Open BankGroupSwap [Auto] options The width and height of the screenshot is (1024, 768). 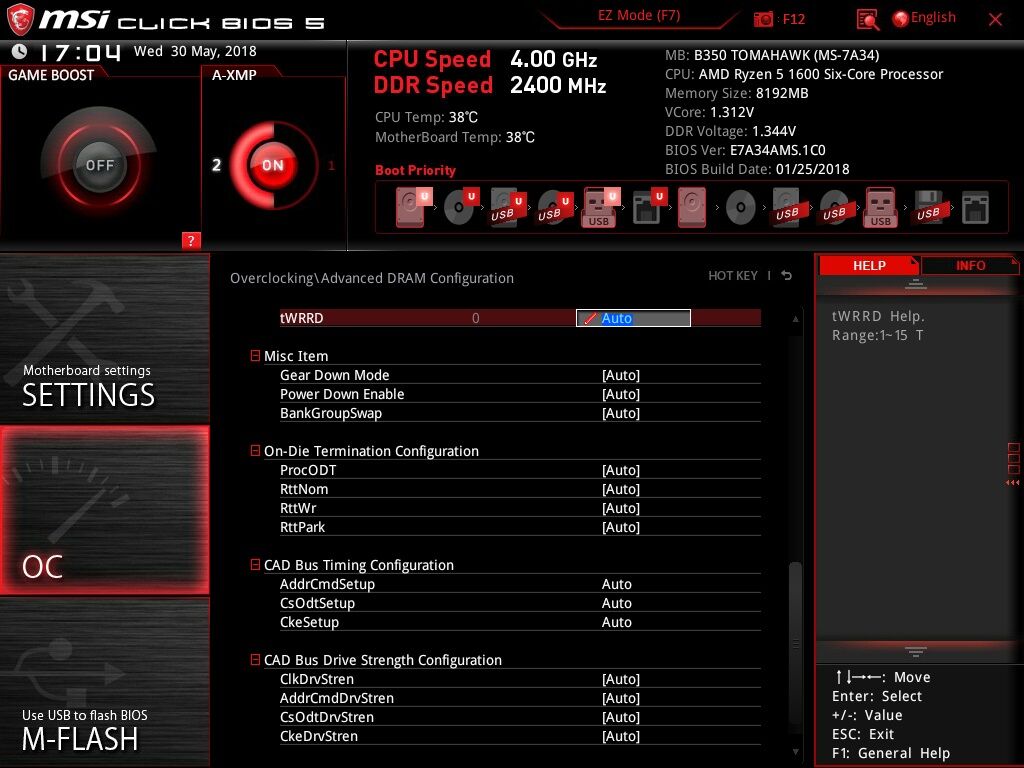click(620, 413)
